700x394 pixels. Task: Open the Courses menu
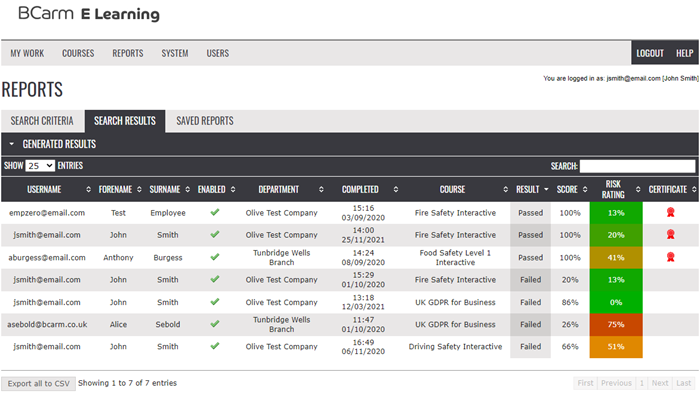(78, 53)
